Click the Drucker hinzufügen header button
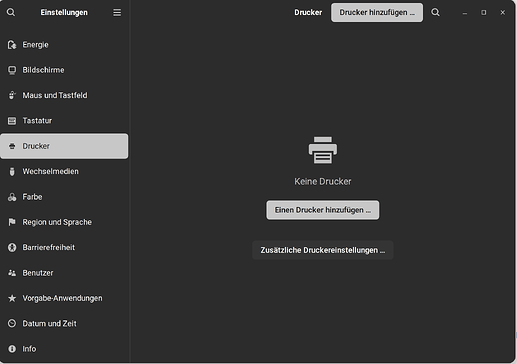The width and height of the screenshot is (517, 364). (377, 13)
